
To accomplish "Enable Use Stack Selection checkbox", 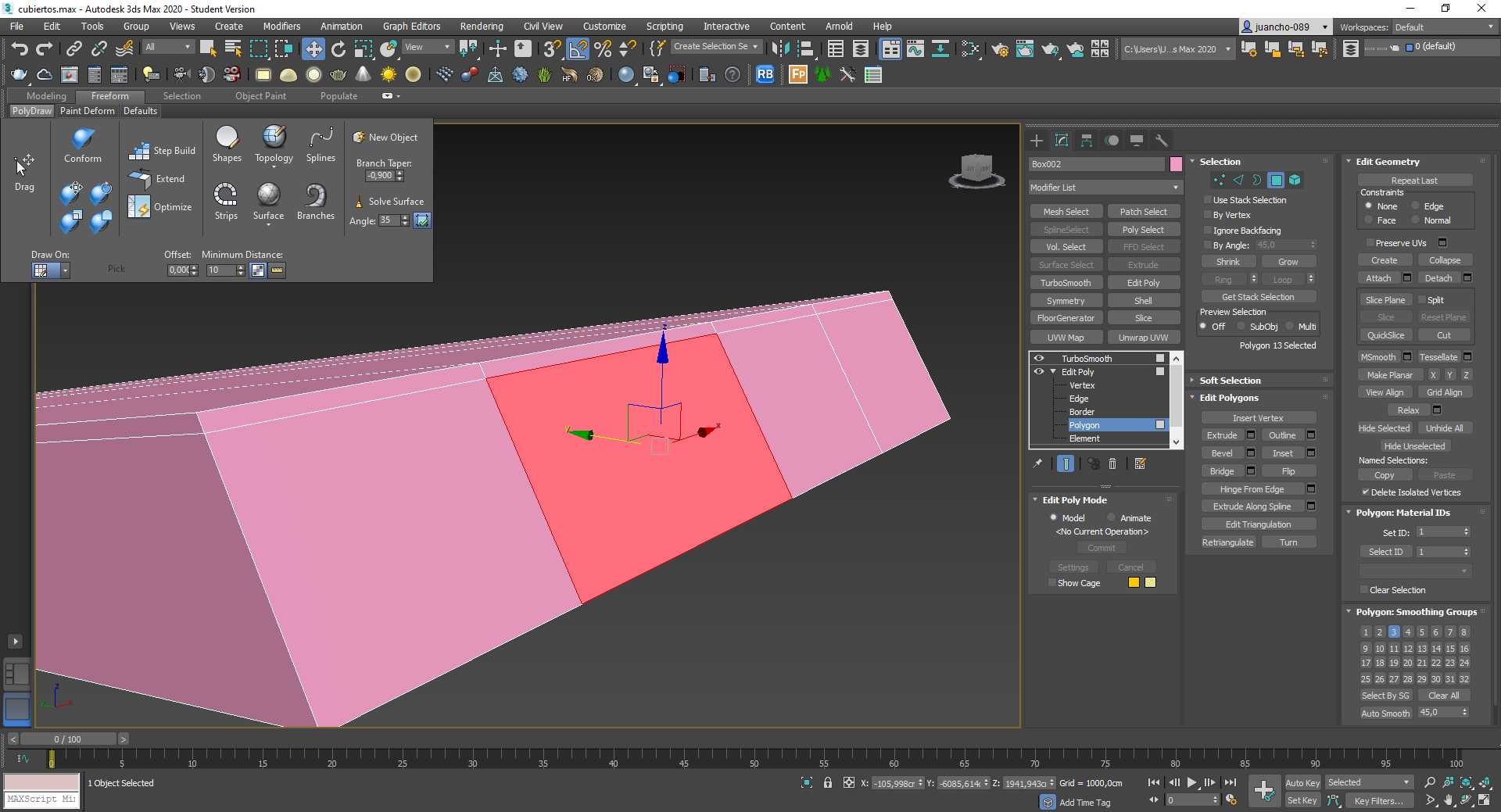I will [1208, 200].
